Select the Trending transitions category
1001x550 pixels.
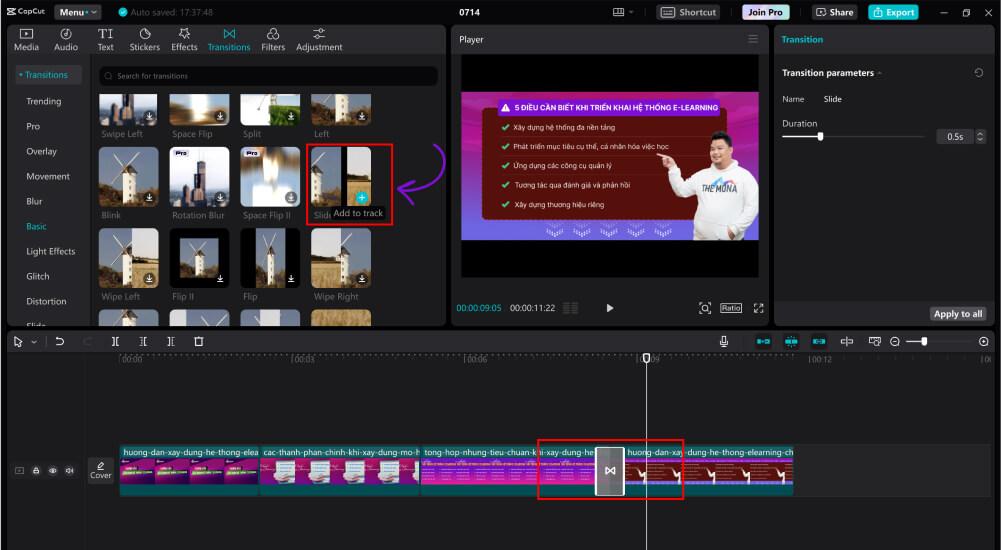(44, 101)
